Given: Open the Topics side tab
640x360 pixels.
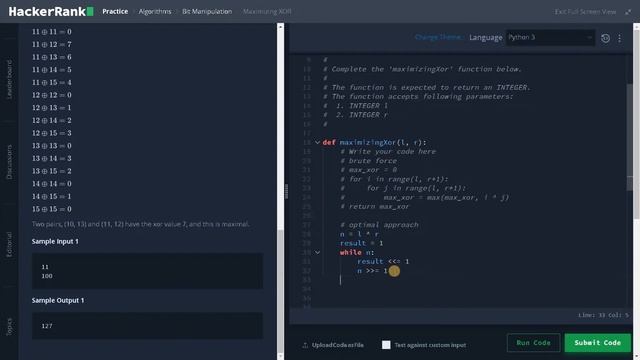Looking at the screenshot, I should click(x=9, y=327).
